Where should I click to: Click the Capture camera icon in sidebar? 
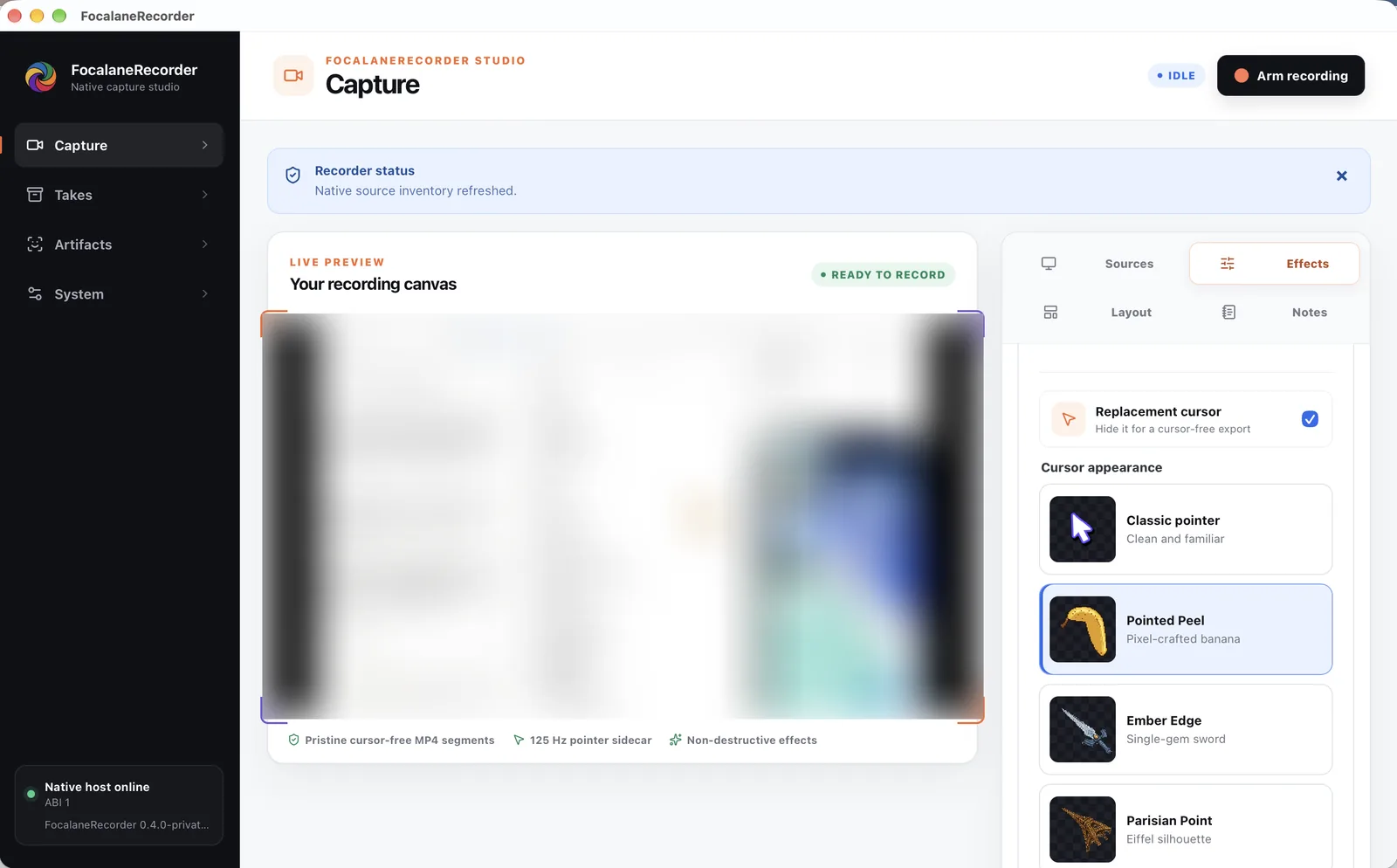pos(35,145)
